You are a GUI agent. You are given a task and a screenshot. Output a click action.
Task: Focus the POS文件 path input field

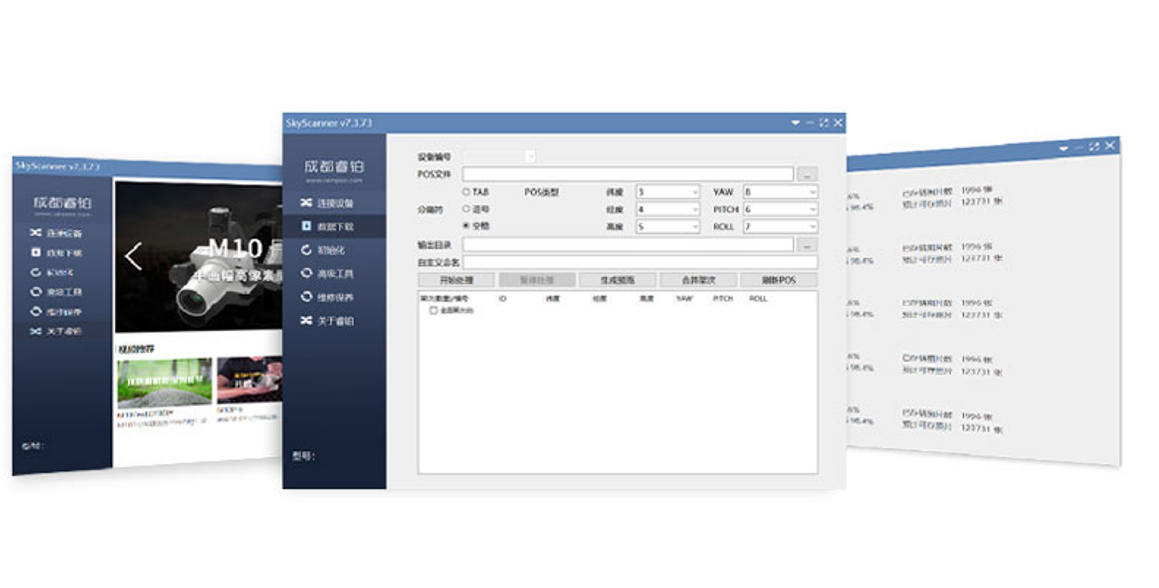point(628,175)
